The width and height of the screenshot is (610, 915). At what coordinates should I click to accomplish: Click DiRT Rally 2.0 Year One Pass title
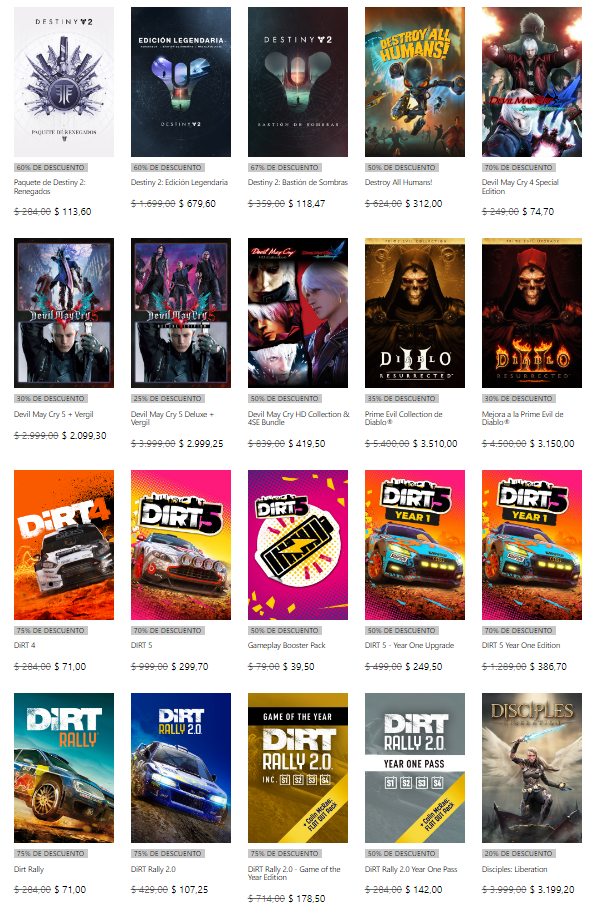(411, 869)
